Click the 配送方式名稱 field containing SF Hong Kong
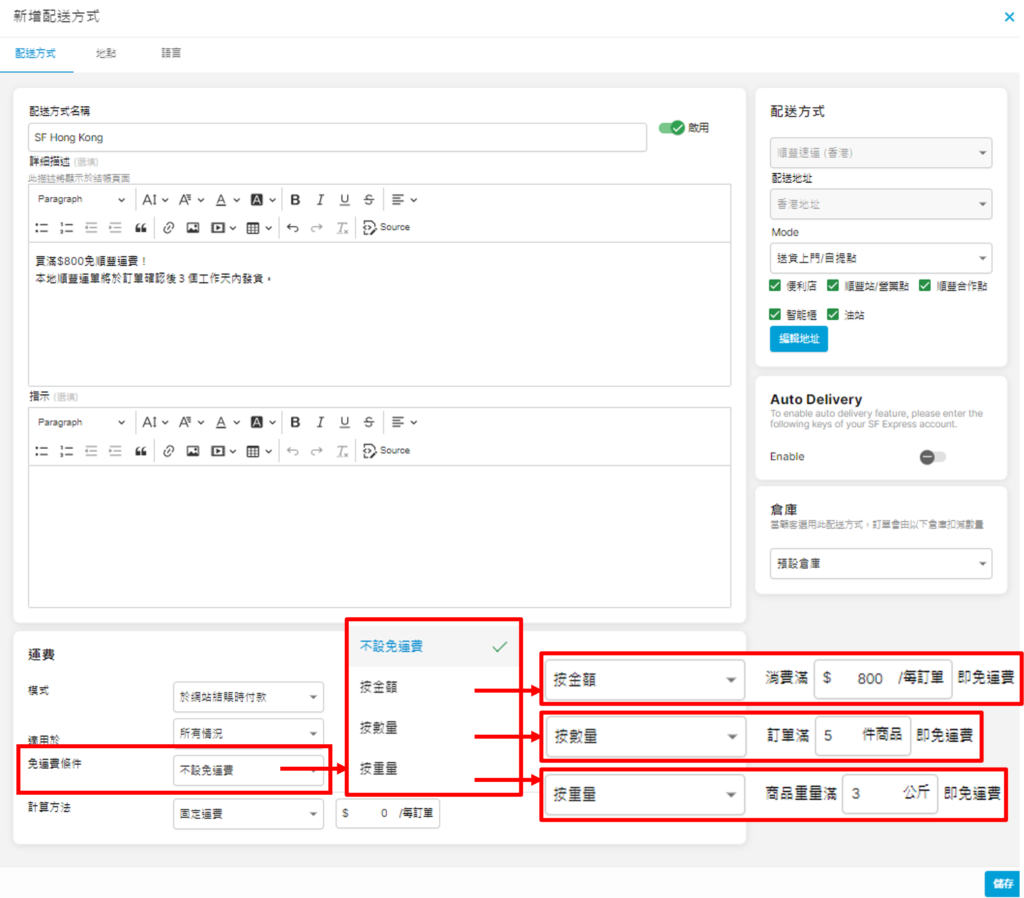1024x898 pixels. (337, 137)
